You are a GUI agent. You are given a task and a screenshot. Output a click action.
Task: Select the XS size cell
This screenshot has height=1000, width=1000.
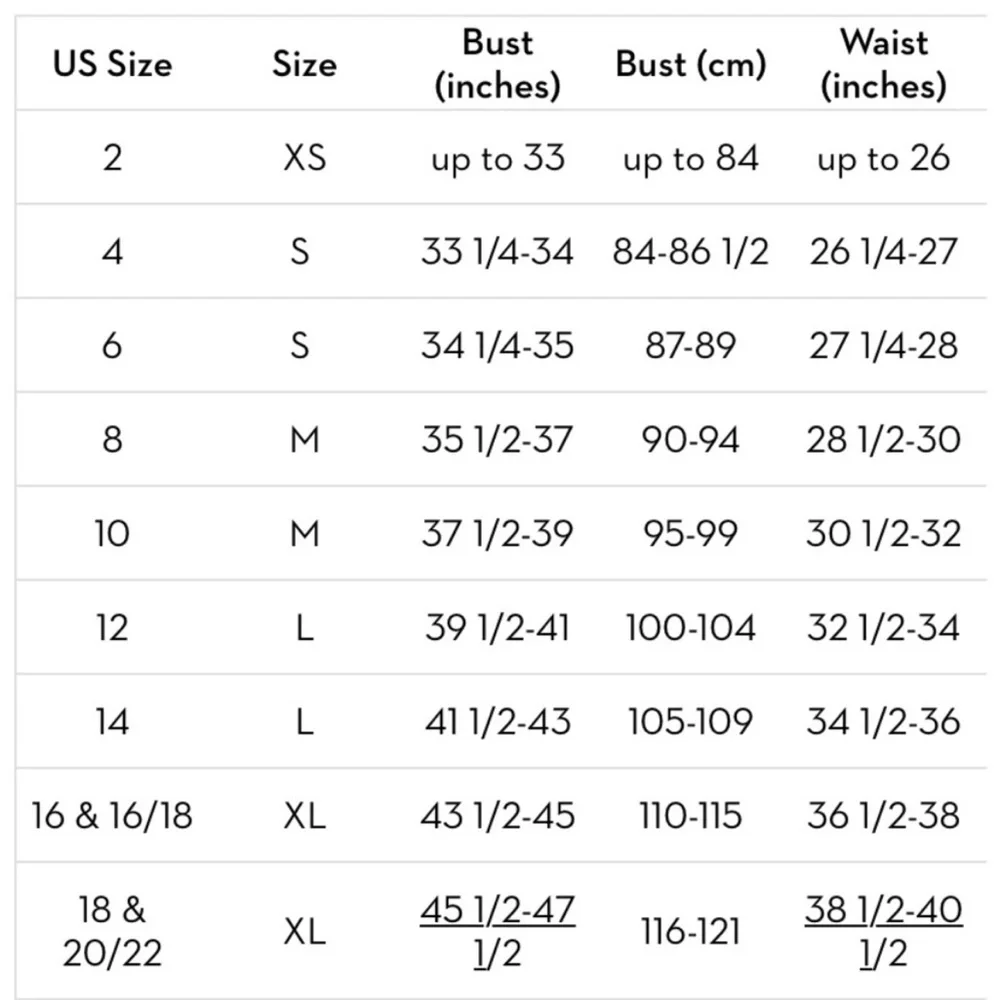pyautogui.click(x=304, y=158)
